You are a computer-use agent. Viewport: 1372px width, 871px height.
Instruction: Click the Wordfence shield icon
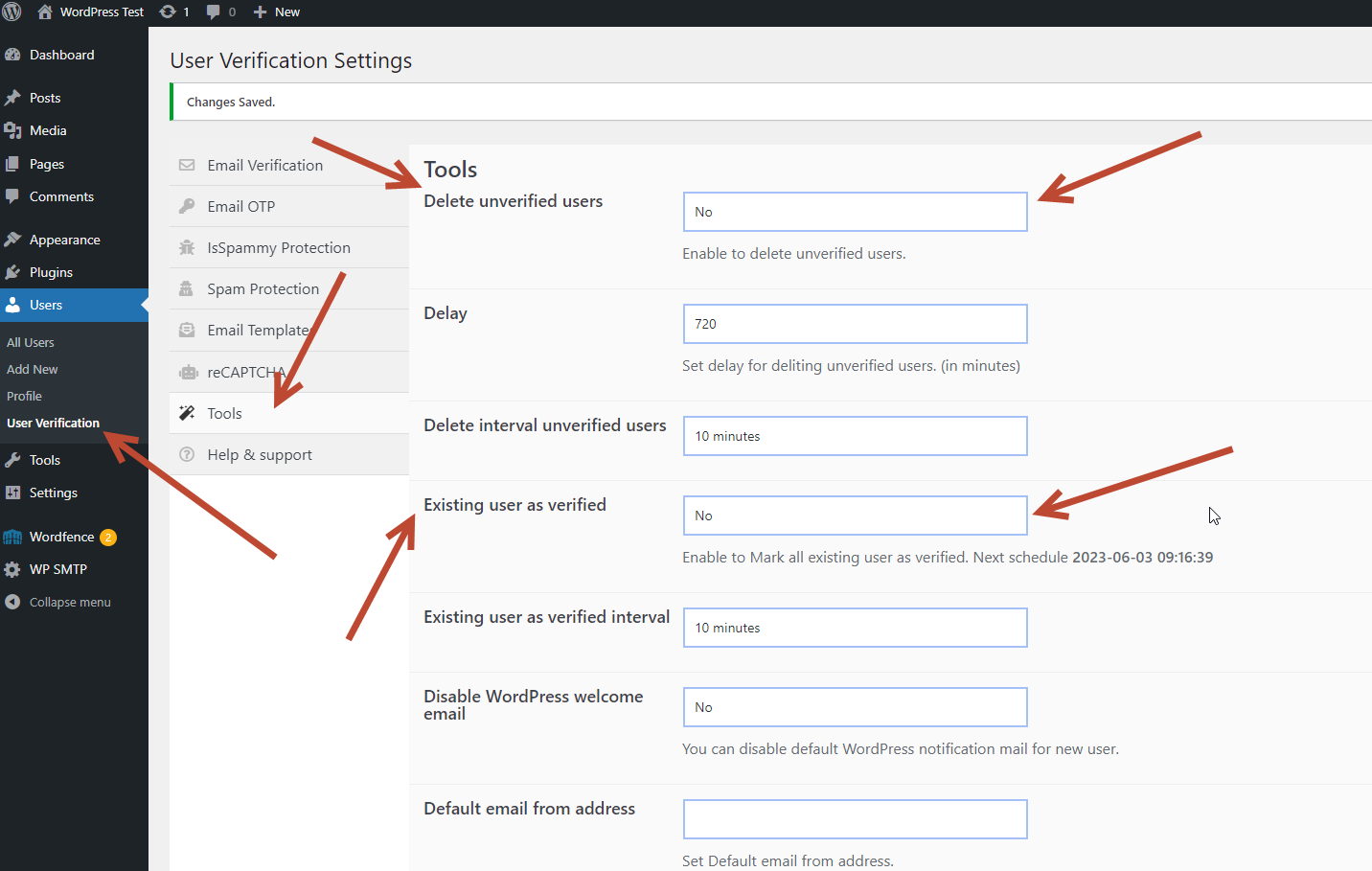pos(12,537)
